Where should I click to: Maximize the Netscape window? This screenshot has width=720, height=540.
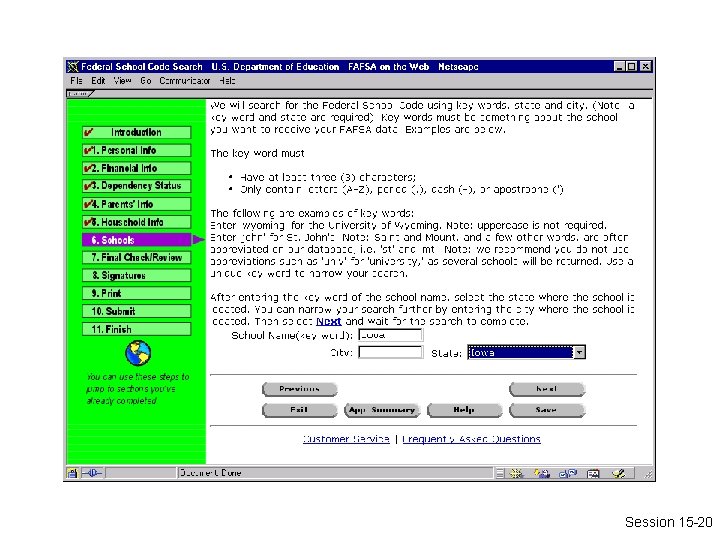[631, 67]
